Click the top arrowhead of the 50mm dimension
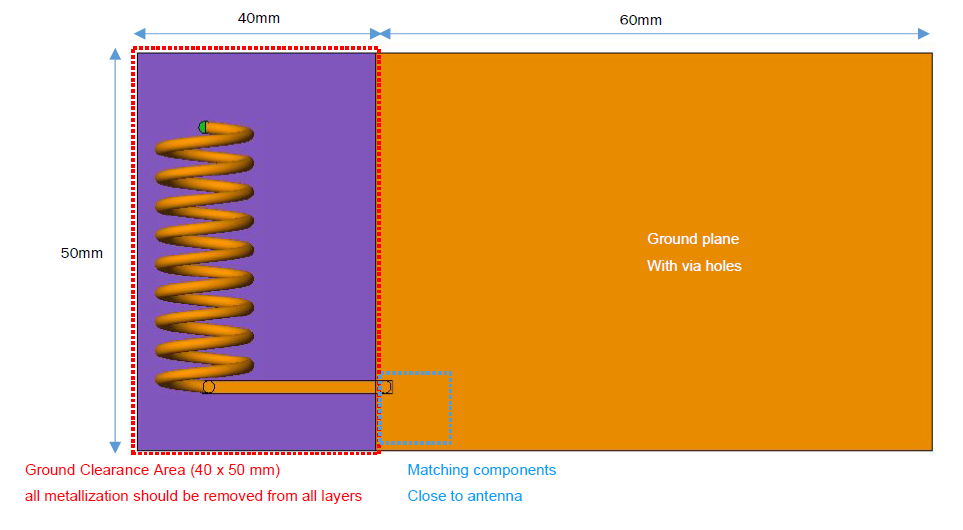Image resolution: width=963 pixels, height=530 pixels. [116, 57]
